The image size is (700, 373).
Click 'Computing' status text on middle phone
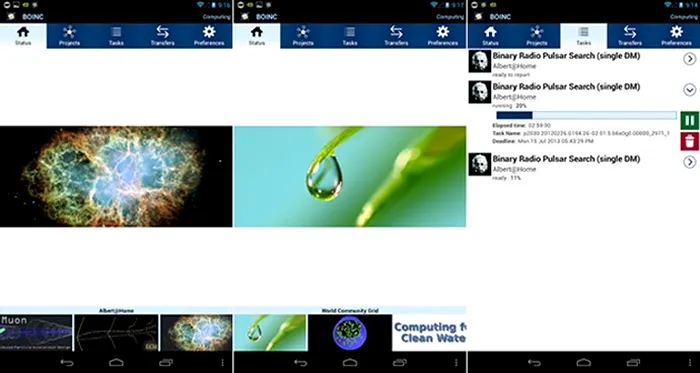coord(450,17)
